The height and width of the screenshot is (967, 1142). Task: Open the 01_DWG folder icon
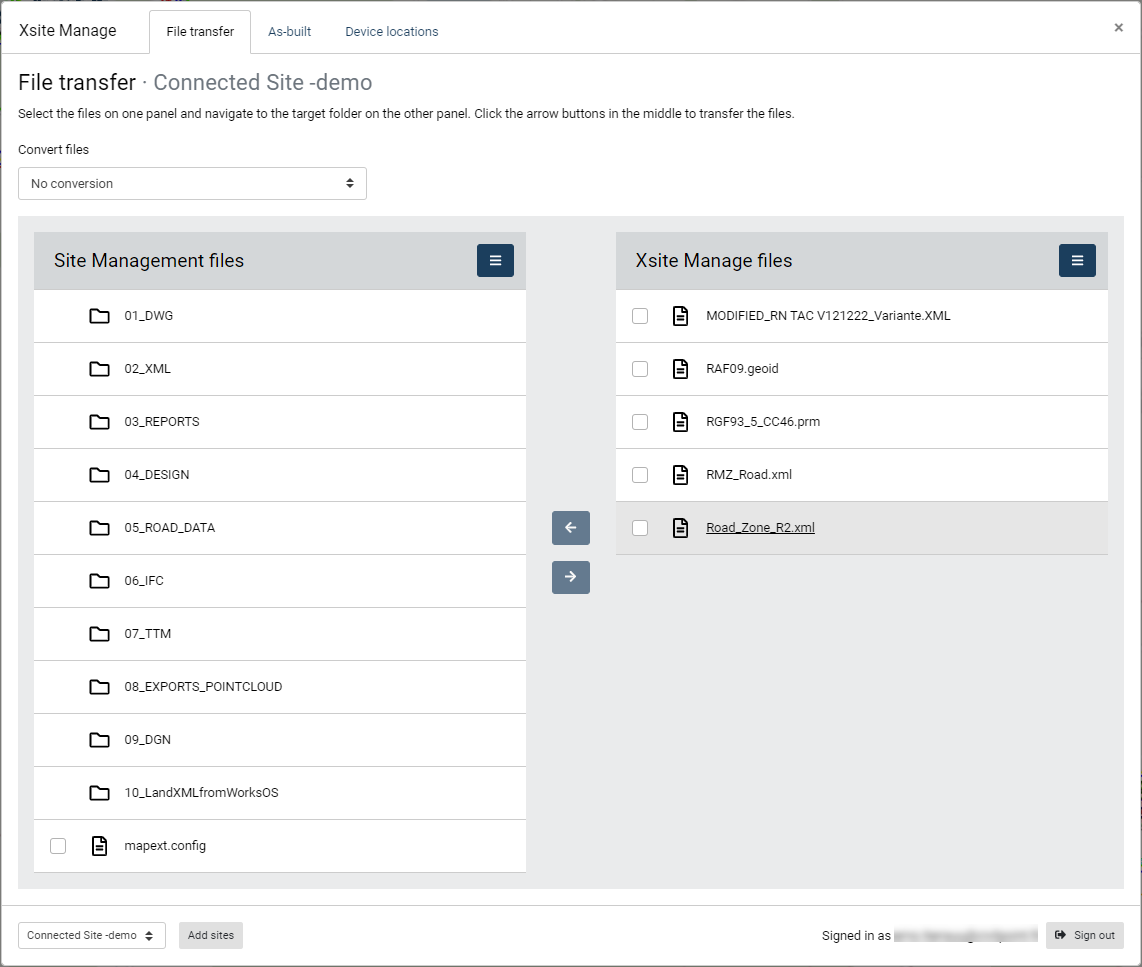click(99, 316)
